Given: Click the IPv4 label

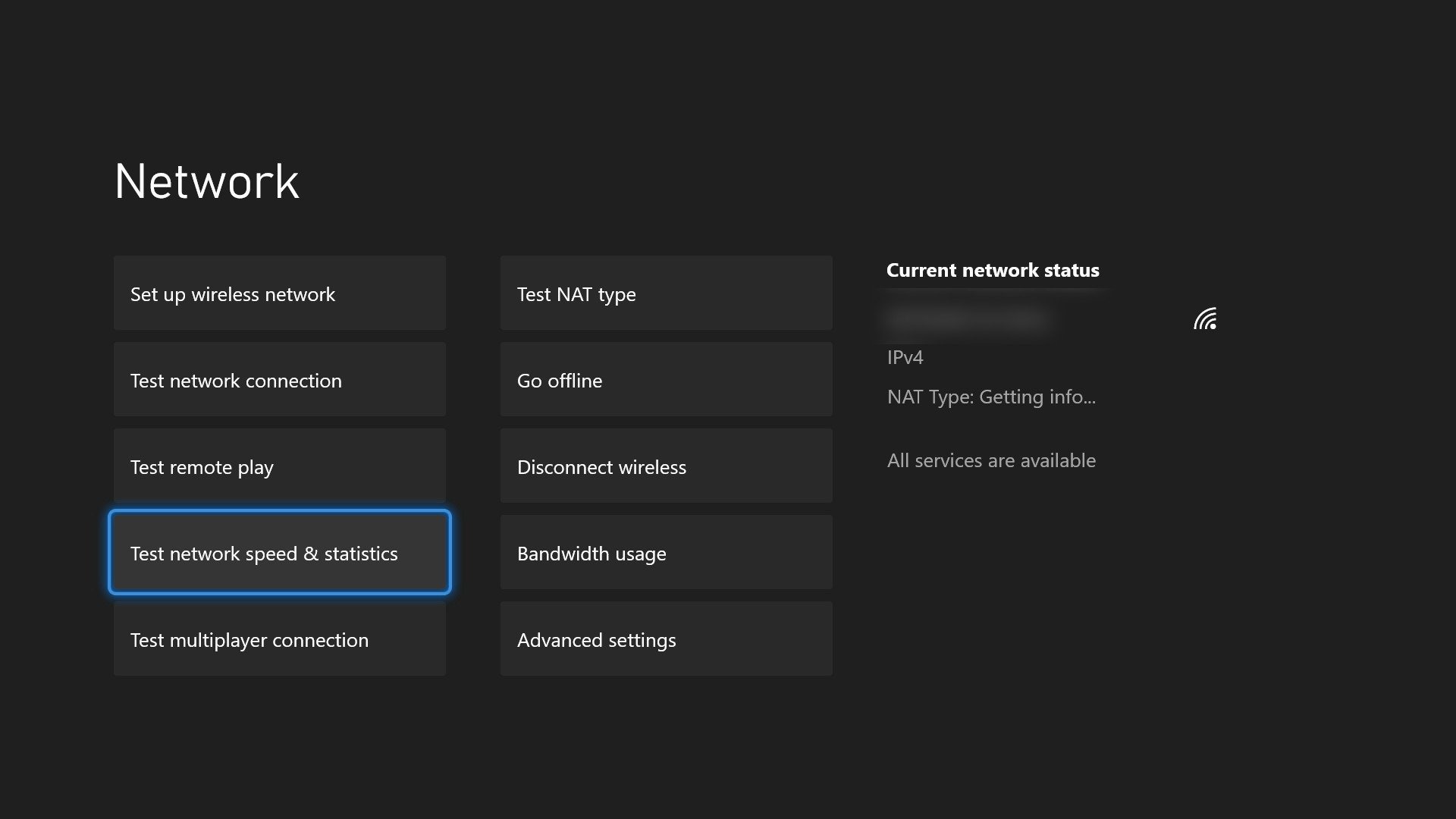Looking at the screenshot, I should (x=905, y=357).
